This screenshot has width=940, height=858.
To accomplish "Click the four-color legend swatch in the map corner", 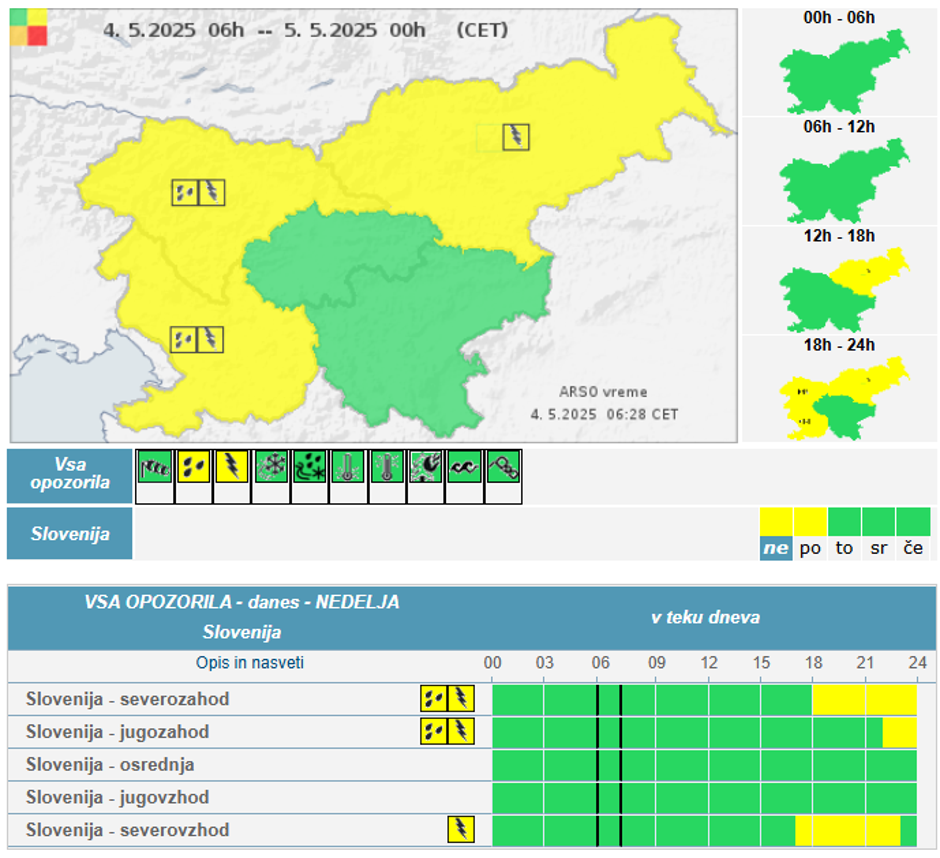I will 29,27.
